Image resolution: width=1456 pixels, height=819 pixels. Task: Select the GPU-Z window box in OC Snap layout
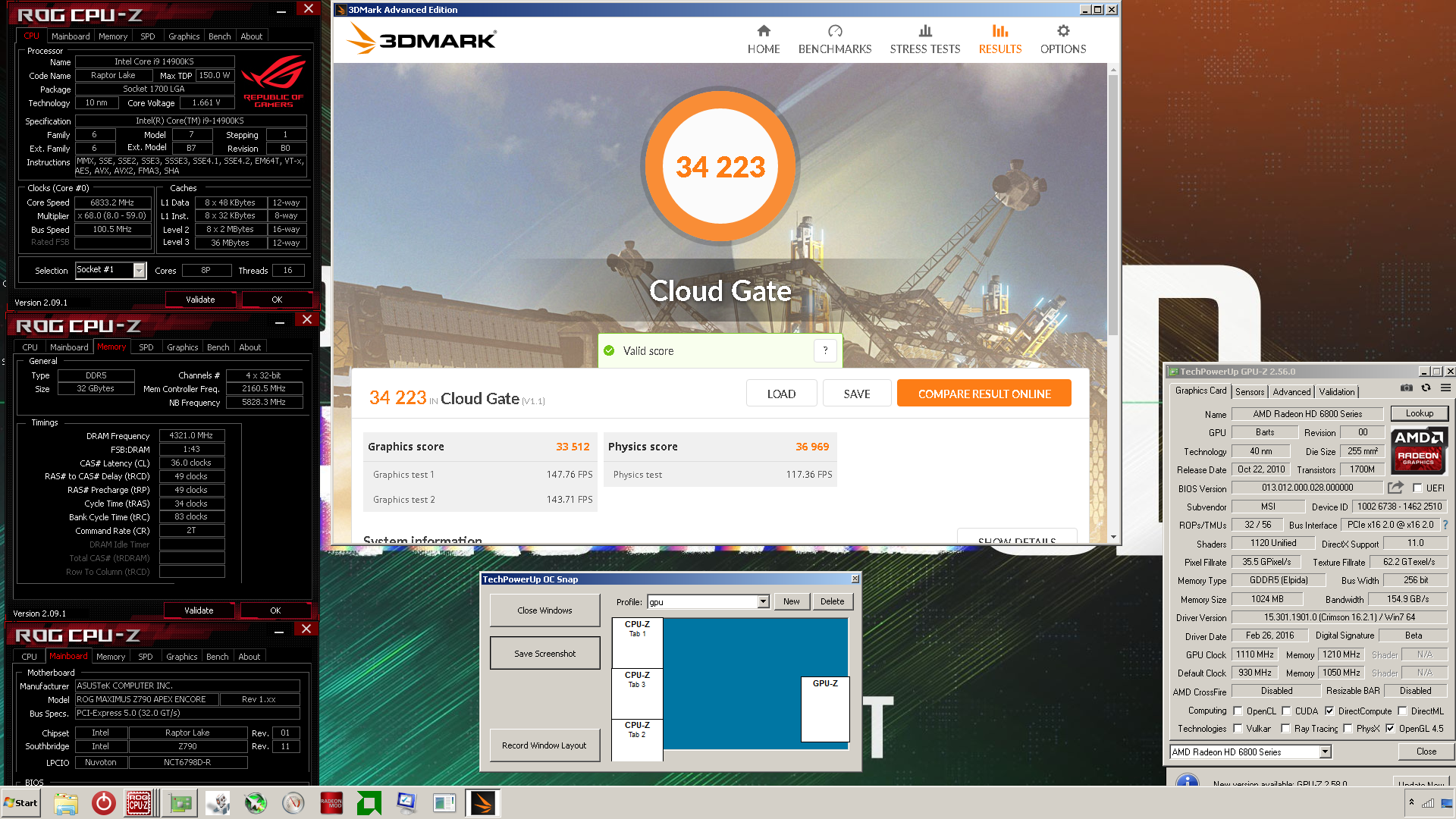[825, 709]
